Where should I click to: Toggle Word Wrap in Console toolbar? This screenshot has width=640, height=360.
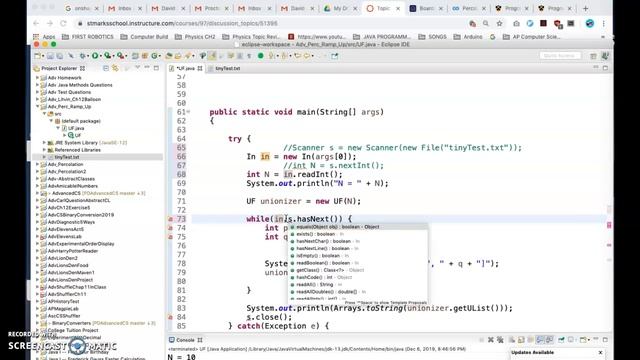click(x=531, y=340)
